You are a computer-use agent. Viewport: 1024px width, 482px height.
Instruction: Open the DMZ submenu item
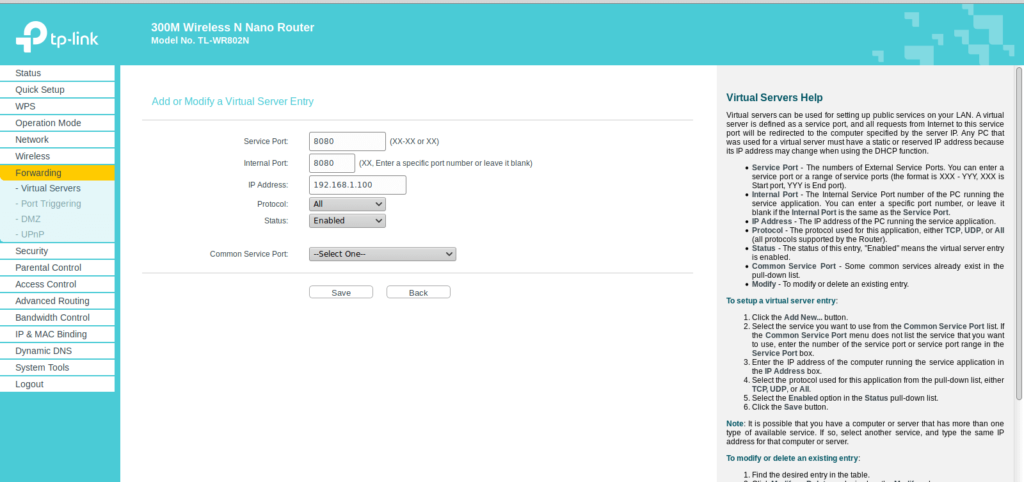29,219
